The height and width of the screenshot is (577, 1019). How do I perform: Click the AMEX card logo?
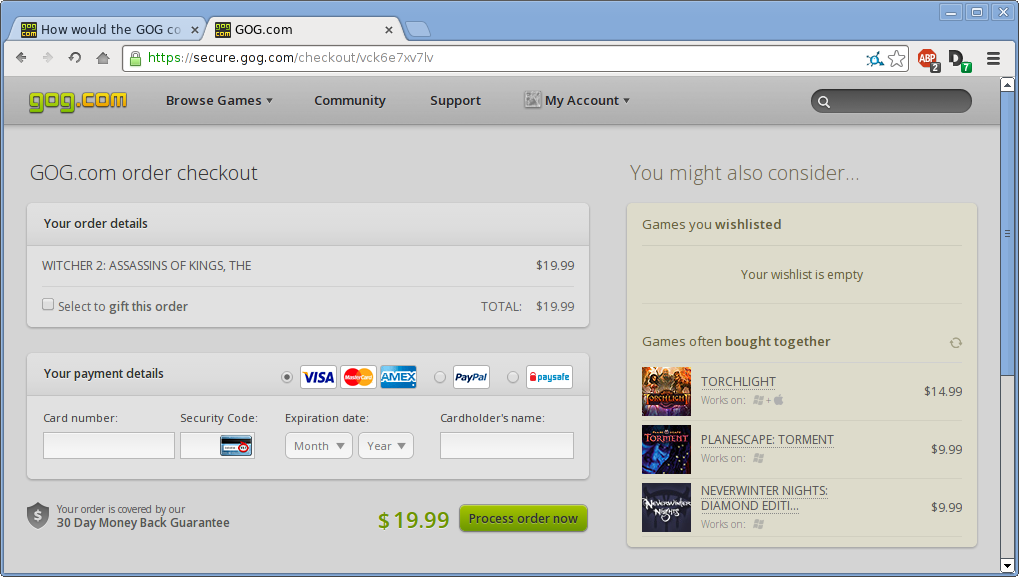pyautogui.click(x=398, y=377)
